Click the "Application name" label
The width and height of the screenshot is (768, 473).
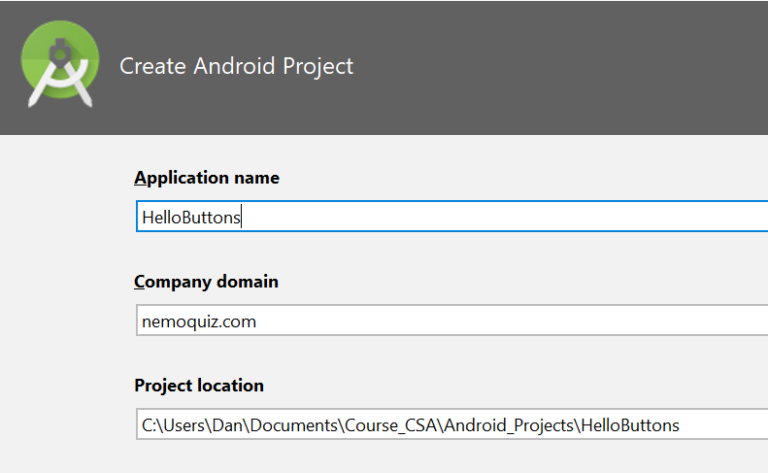click(207, 178)
